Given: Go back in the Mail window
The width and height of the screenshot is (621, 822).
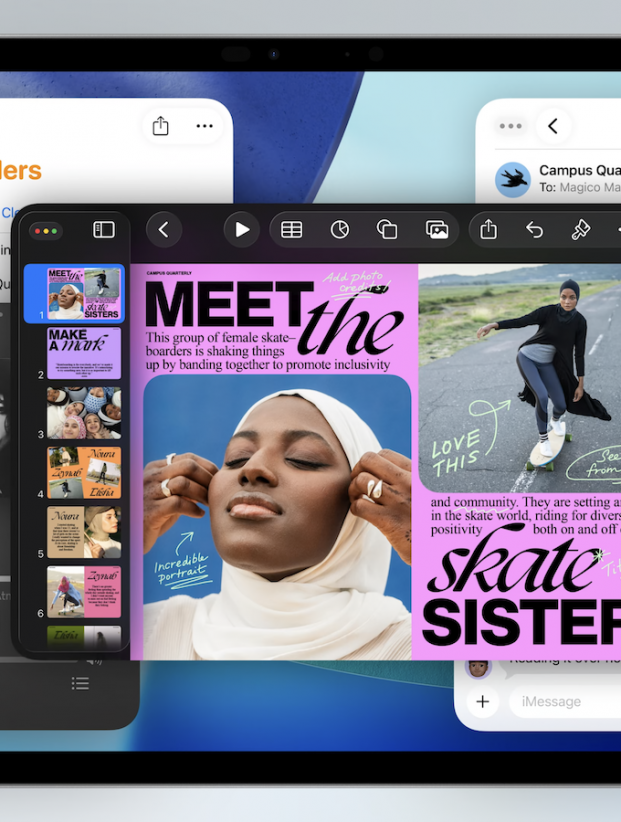Looking at the screenshot, I should click(x=553, y=126).
